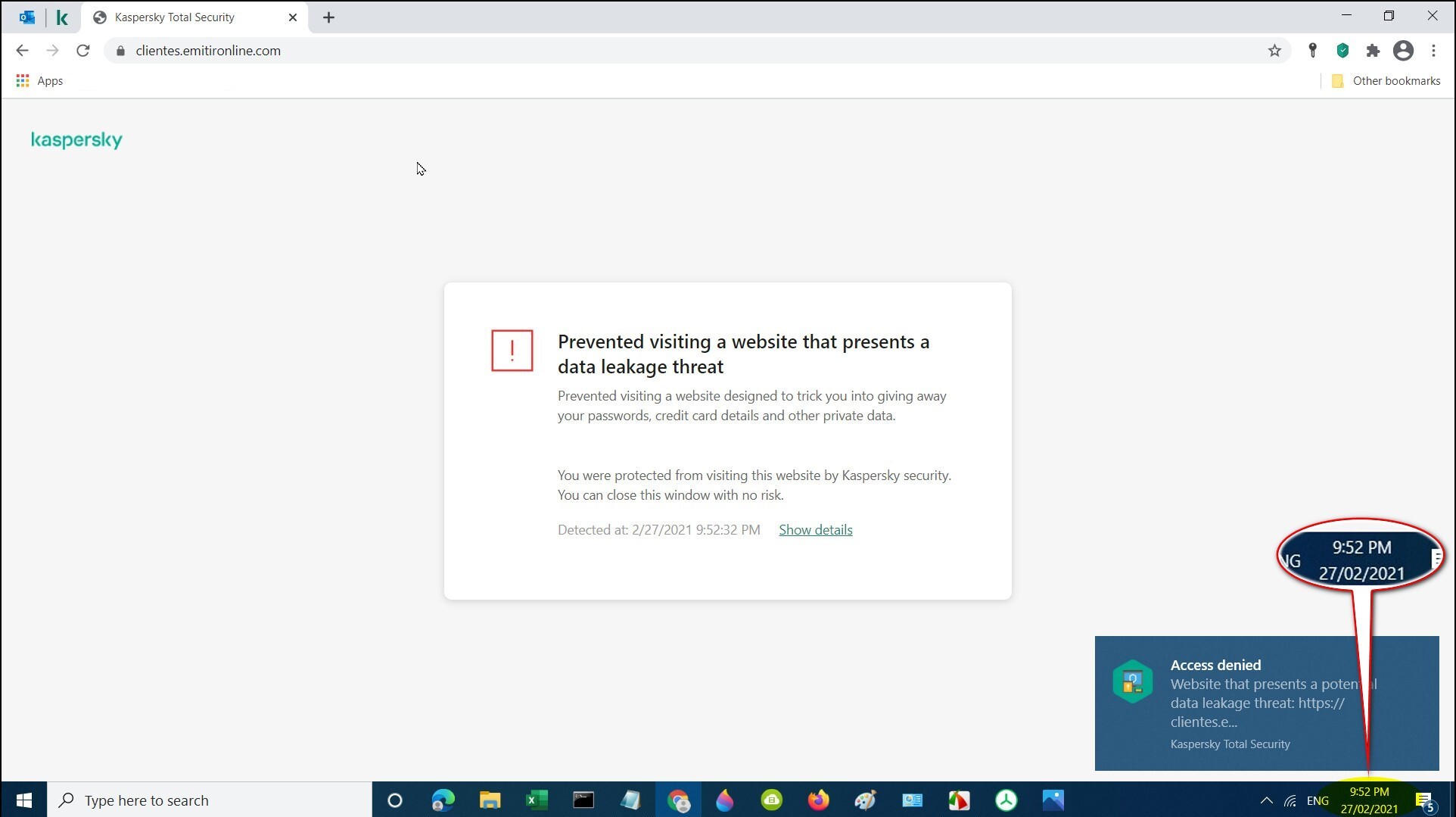Open the Extensions puzzle menu

pyautogui.click(x=1373, y=51)
